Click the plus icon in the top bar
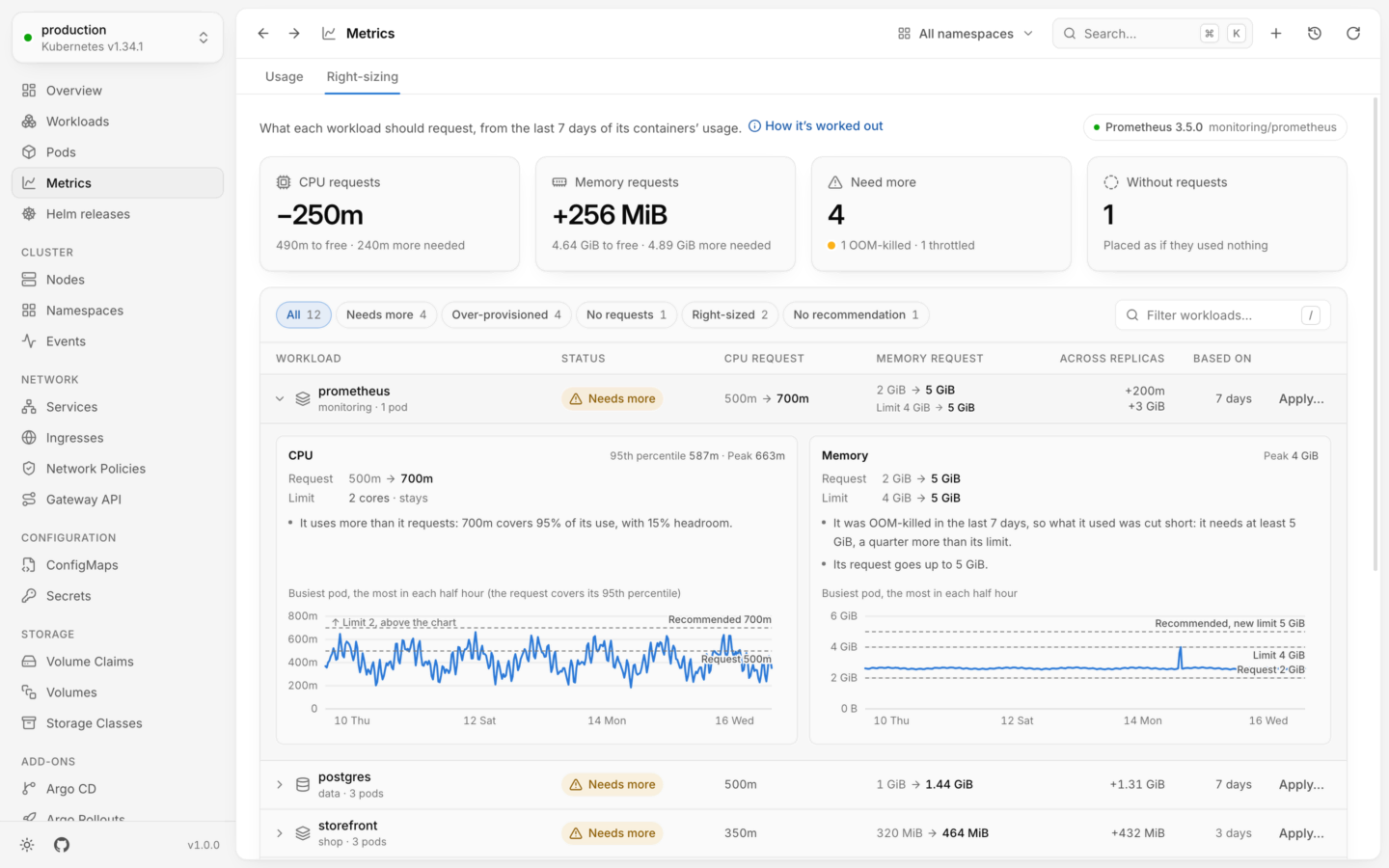1389x868 pixels. (x=1276, y=33)
